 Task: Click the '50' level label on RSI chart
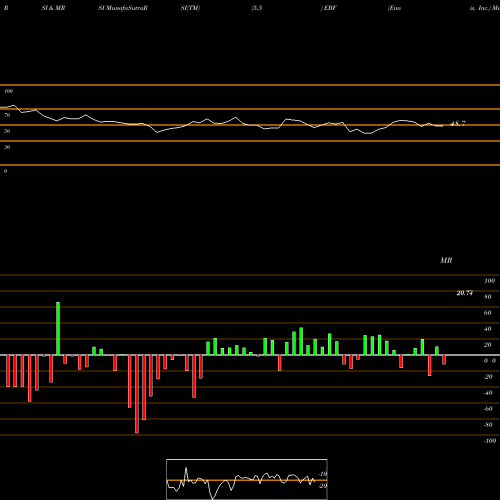(7, 131)
